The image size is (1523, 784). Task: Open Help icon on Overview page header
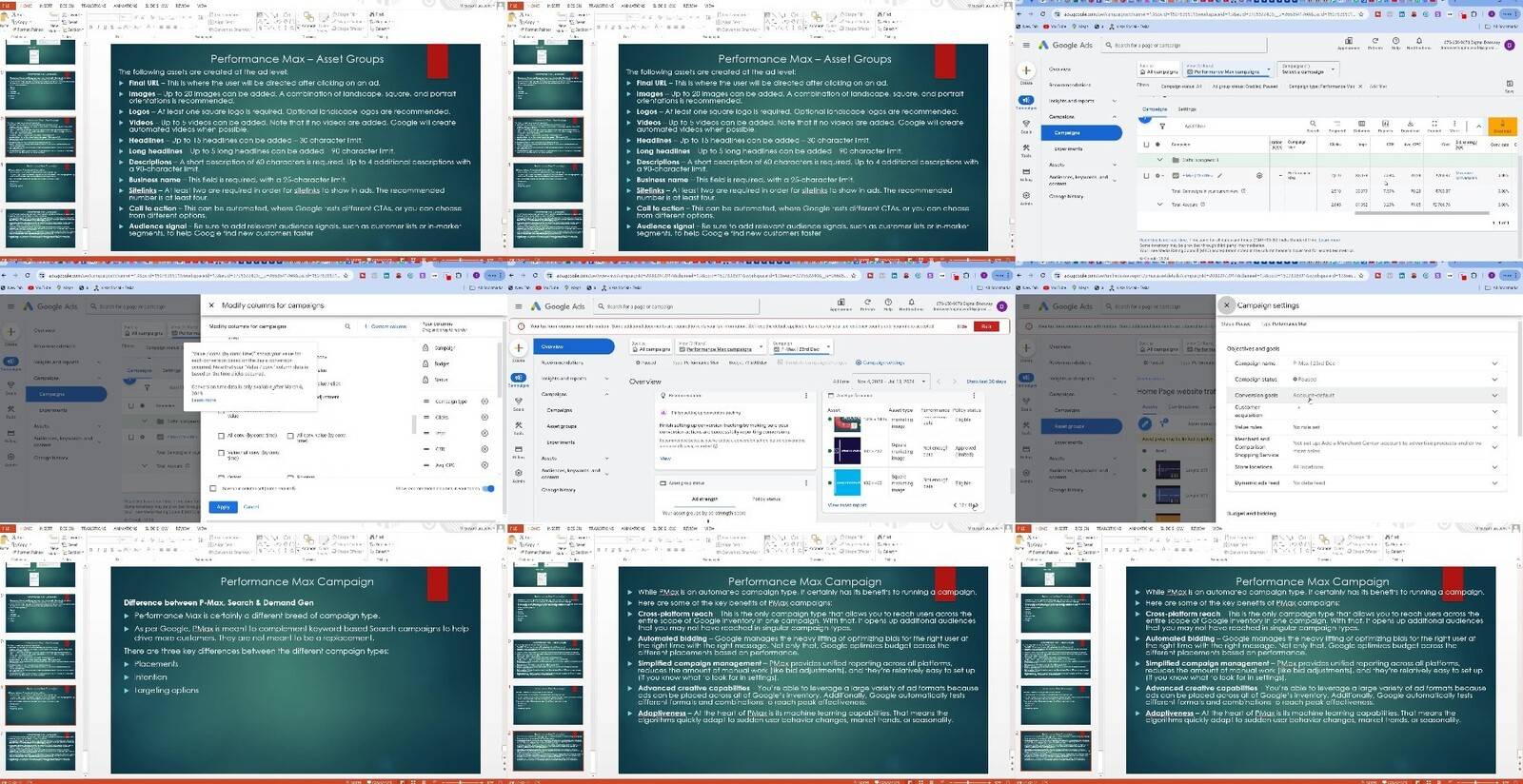point(888,304)
